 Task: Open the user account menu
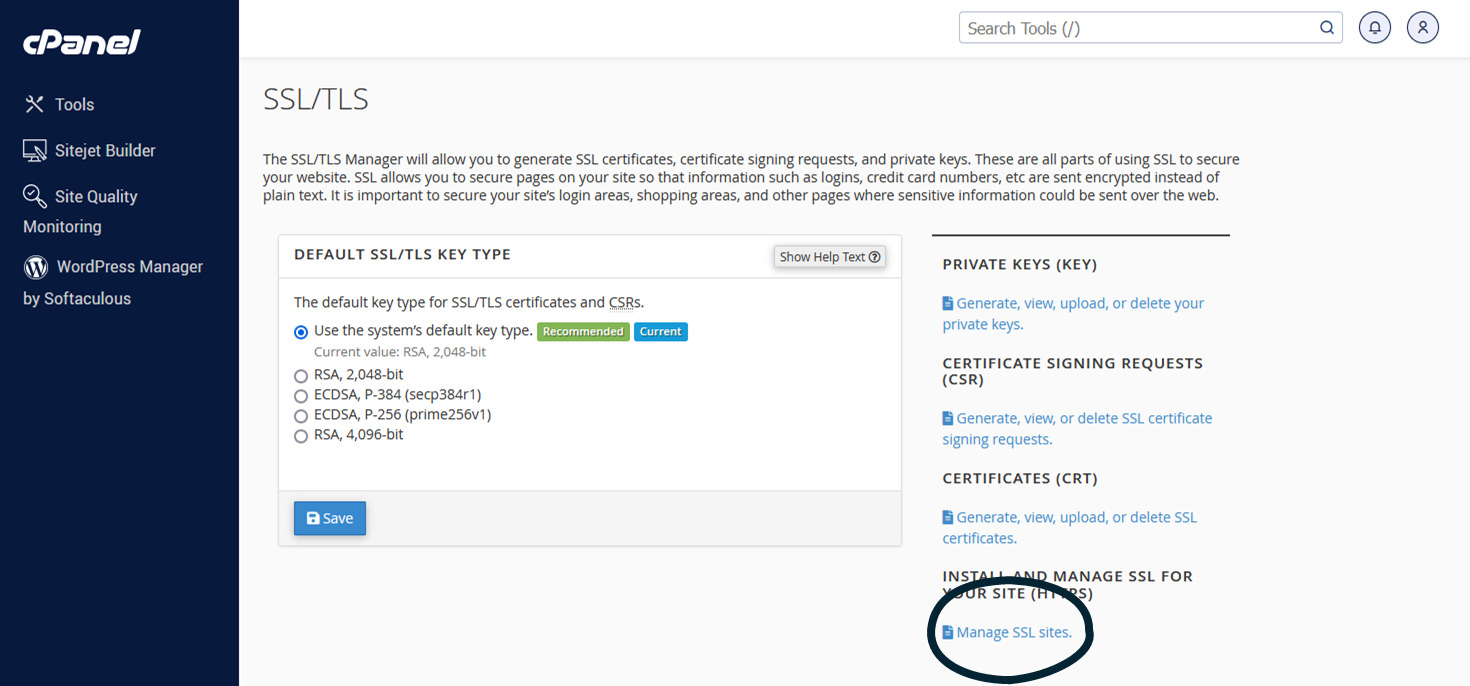(1422, 28)
